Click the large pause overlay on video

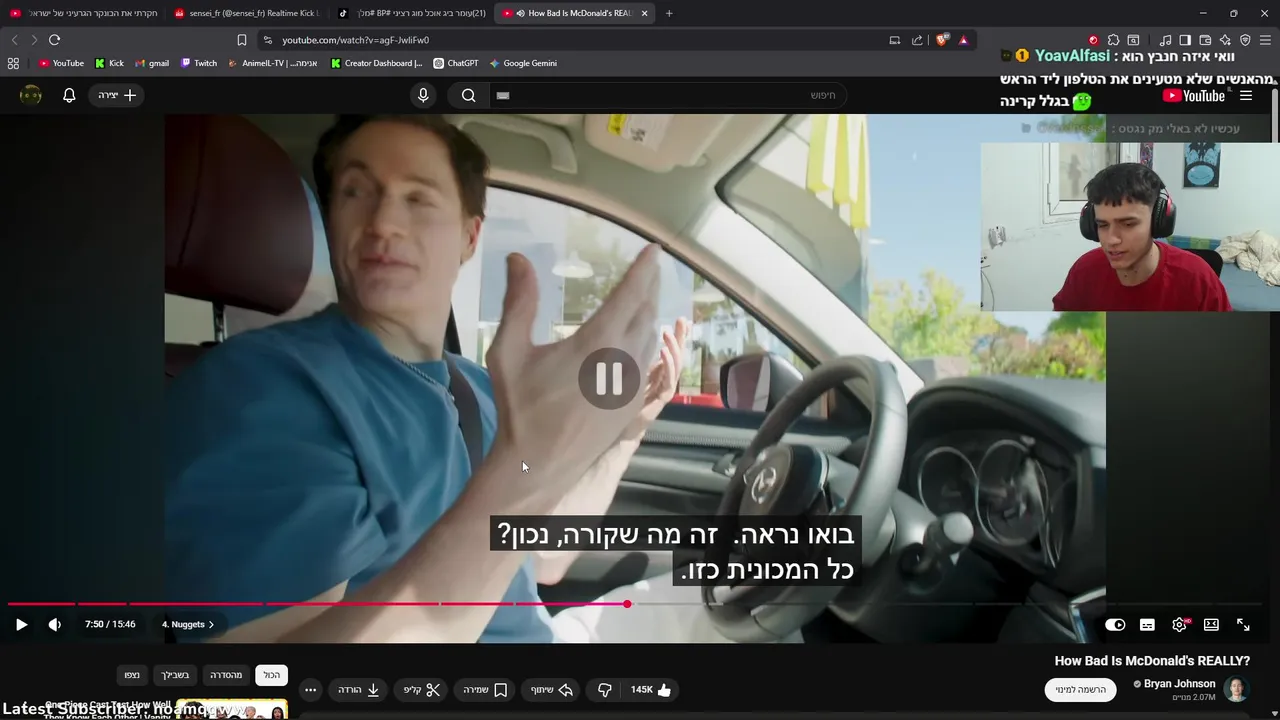coord(609,379)
